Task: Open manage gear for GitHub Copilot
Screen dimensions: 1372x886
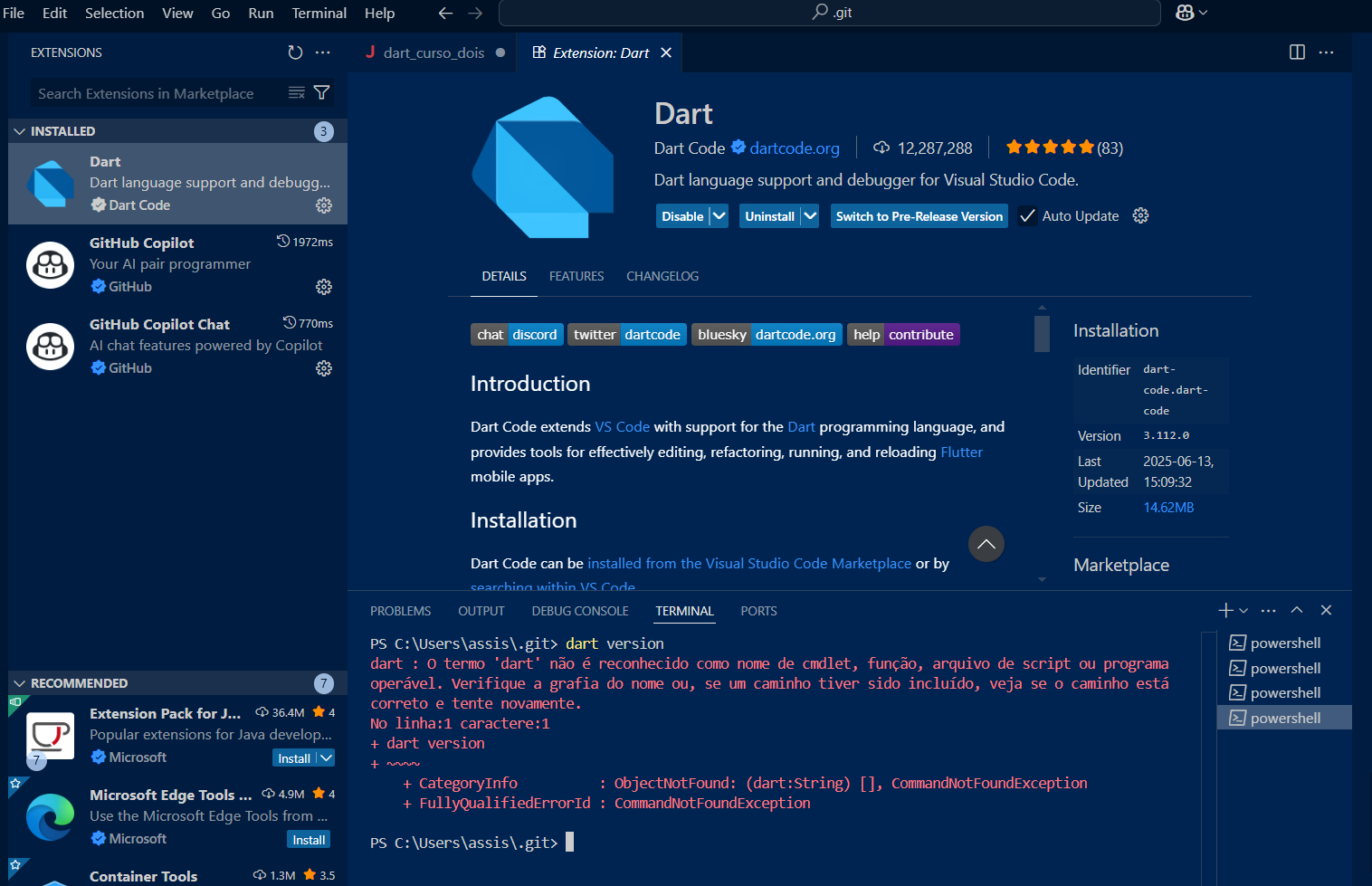Action: (323, 287)
